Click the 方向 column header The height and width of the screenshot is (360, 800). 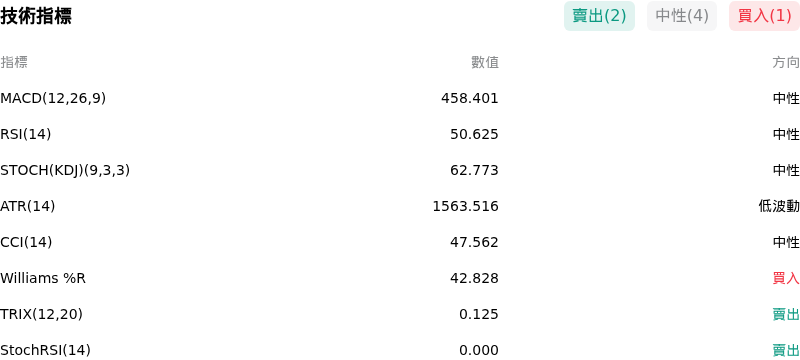tap(786, 62)
